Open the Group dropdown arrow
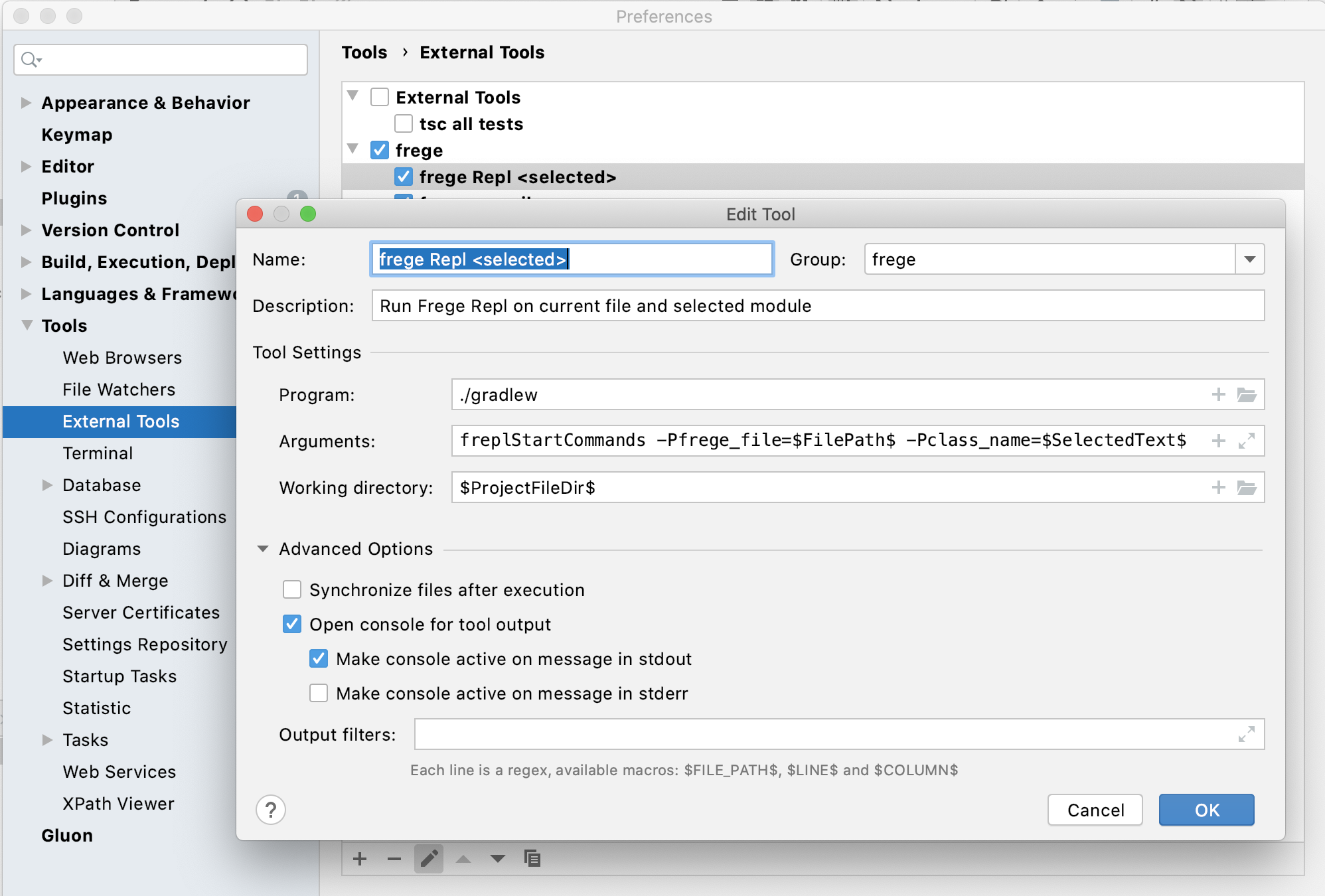This screenshot has width=1325, height=896. click(x=1249, y=260)
